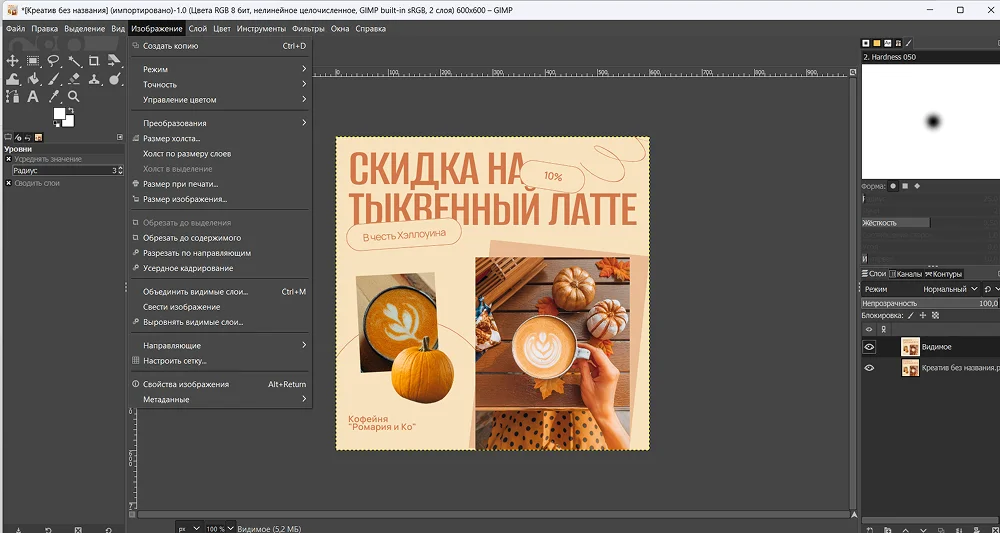Click the foreground color swatch

tap(59, 113)
